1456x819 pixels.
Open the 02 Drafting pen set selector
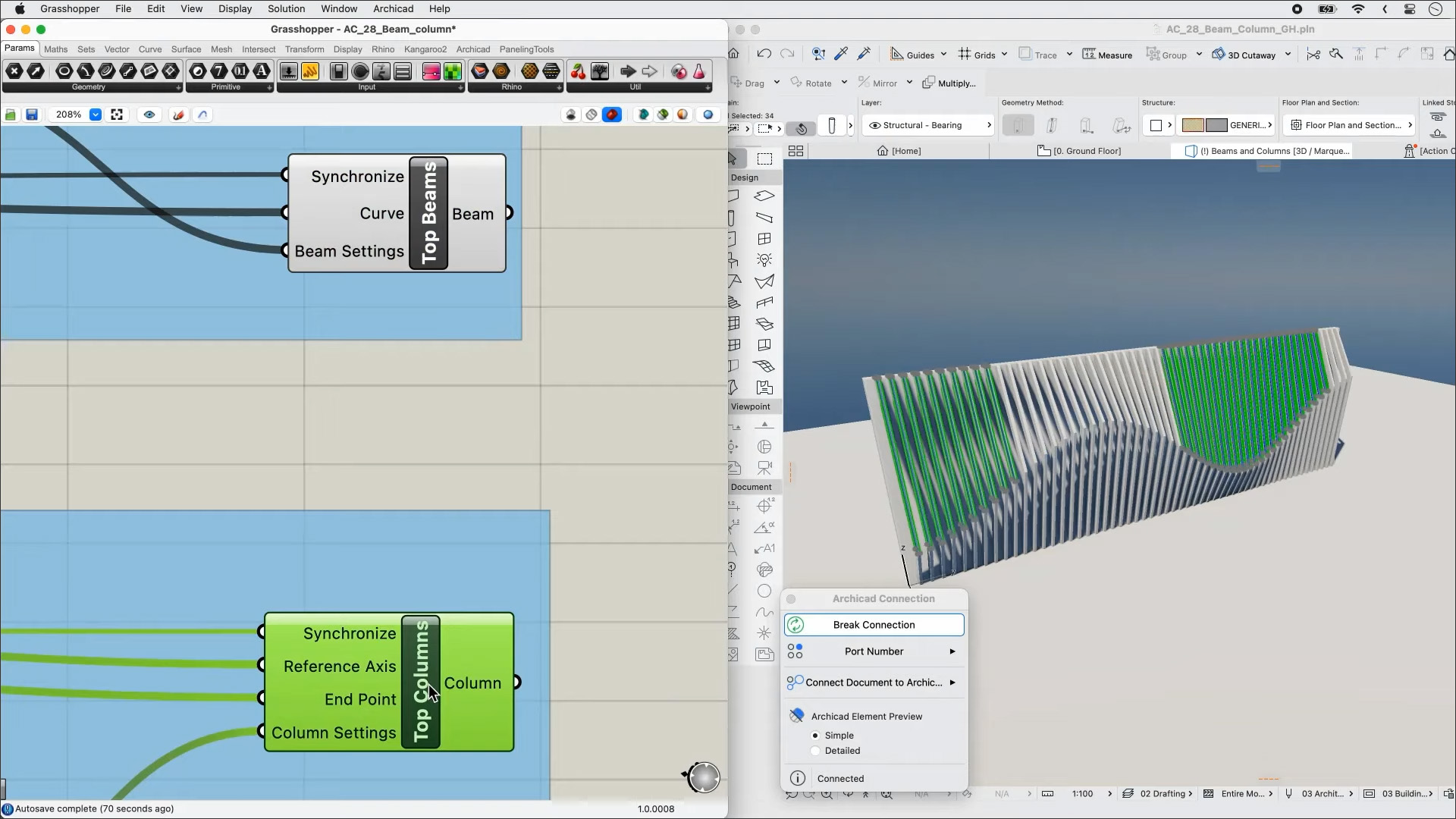click(x=1158, y=794)
